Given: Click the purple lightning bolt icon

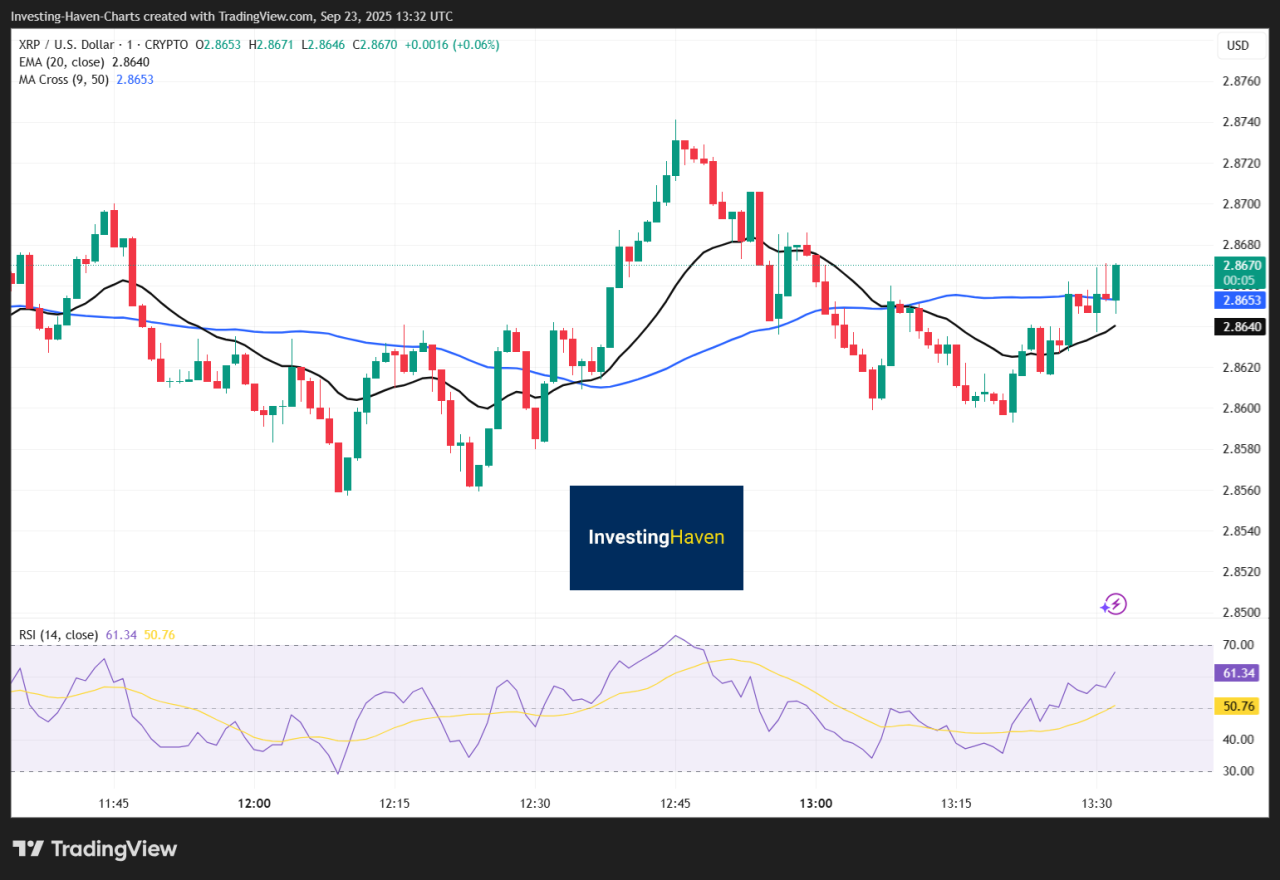Looking at the screenshot, I should 1114,604.
